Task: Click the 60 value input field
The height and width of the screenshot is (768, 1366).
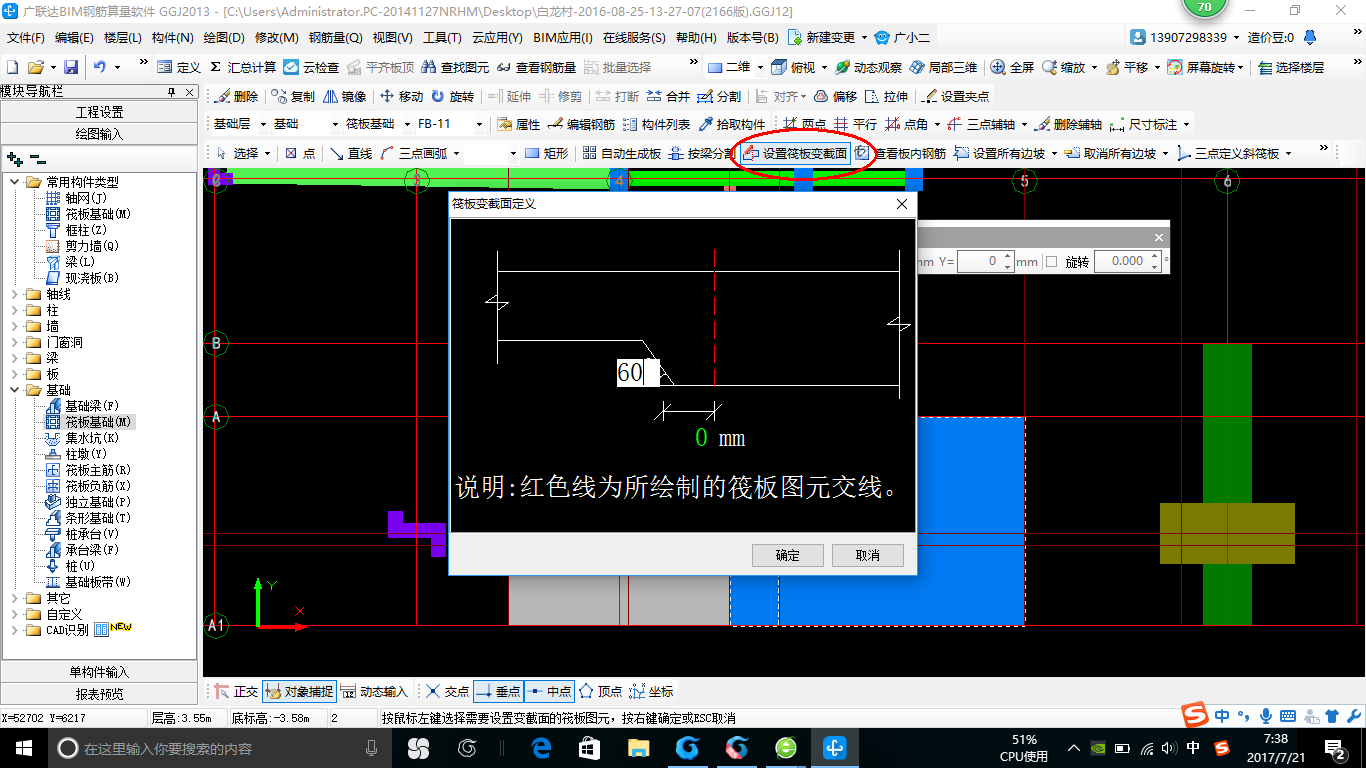Action: point(638,373)
